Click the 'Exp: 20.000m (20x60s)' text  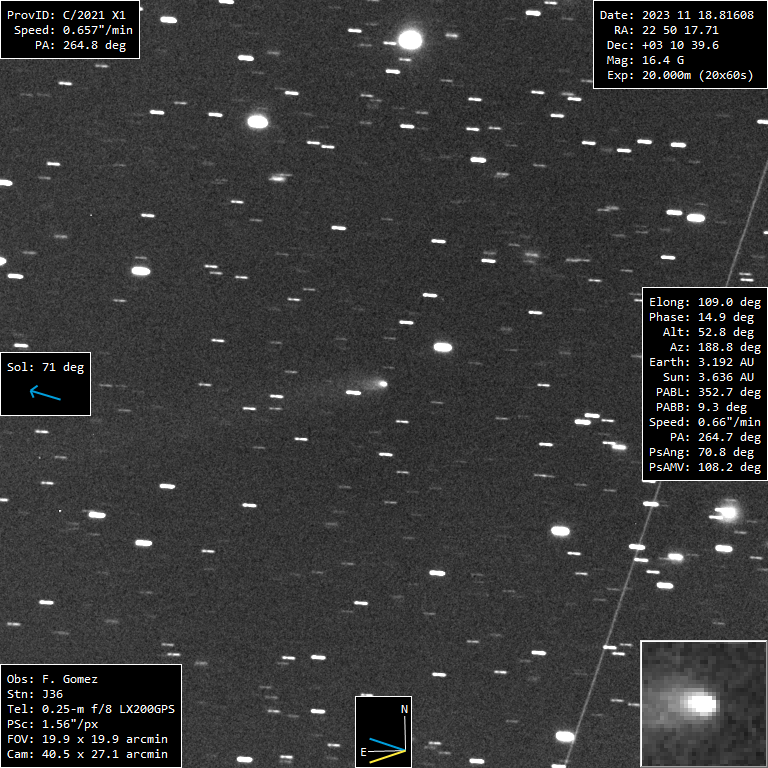coord(680,75)
